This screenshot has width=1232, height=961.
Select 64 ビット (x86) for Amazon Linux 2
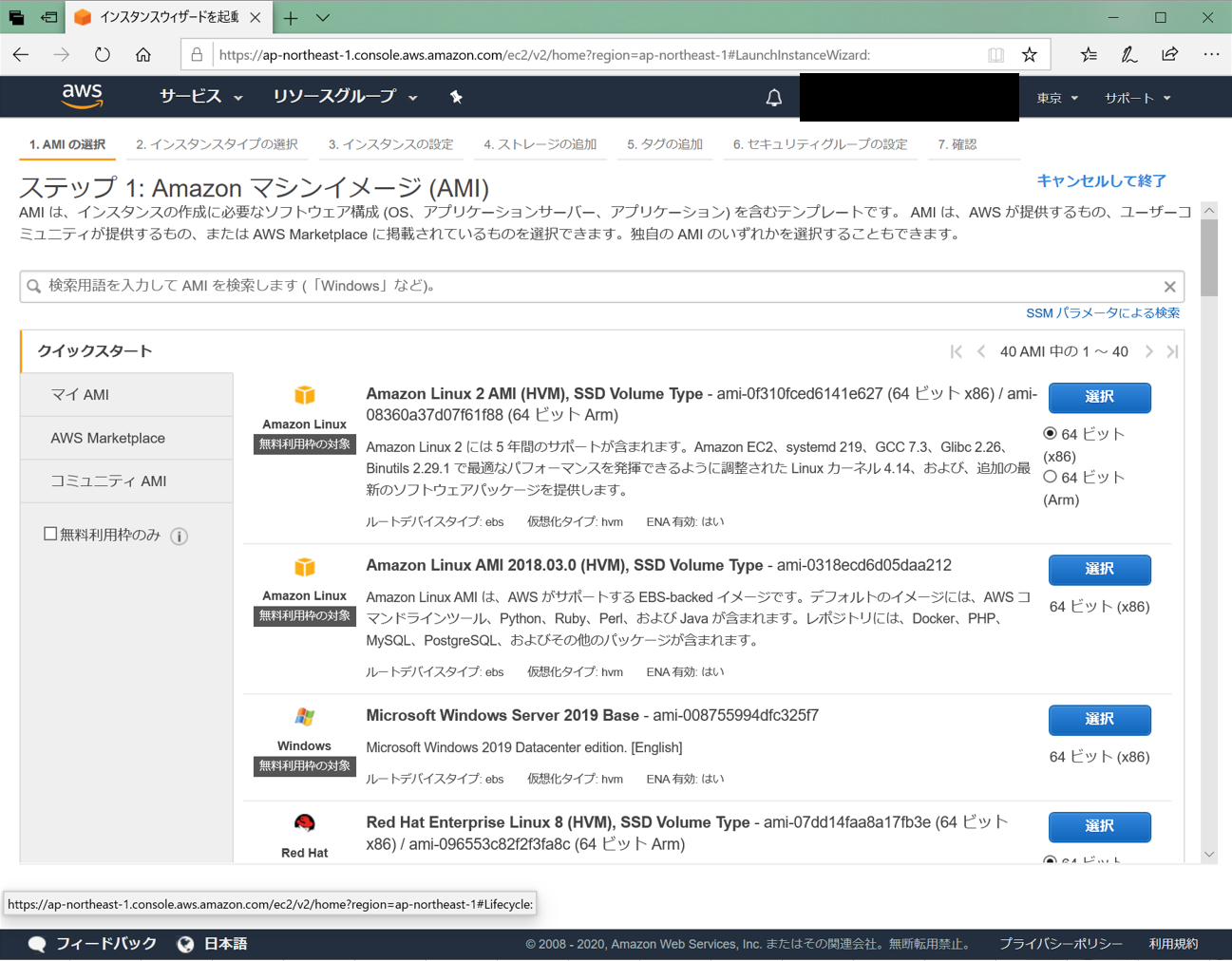coord(1050,433)
